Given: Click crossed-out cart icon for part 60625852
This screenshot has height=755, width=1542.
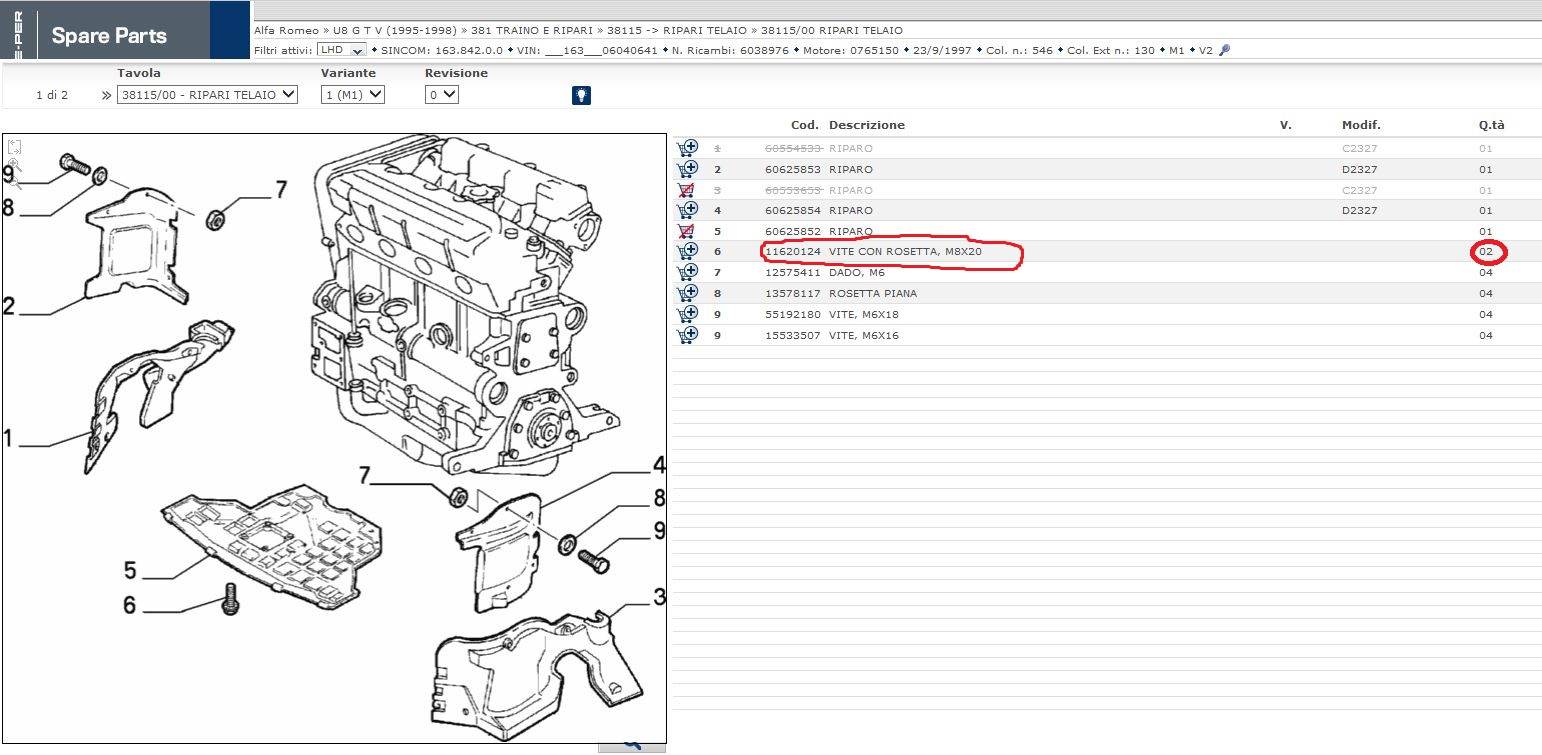Looking at the screenshot, I should point(686,231).
